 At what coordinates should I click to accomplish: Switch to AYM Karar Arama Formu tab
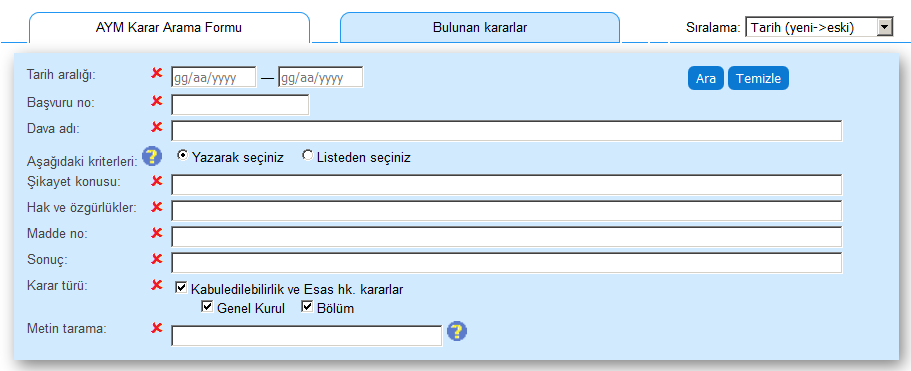click(169, 27)
